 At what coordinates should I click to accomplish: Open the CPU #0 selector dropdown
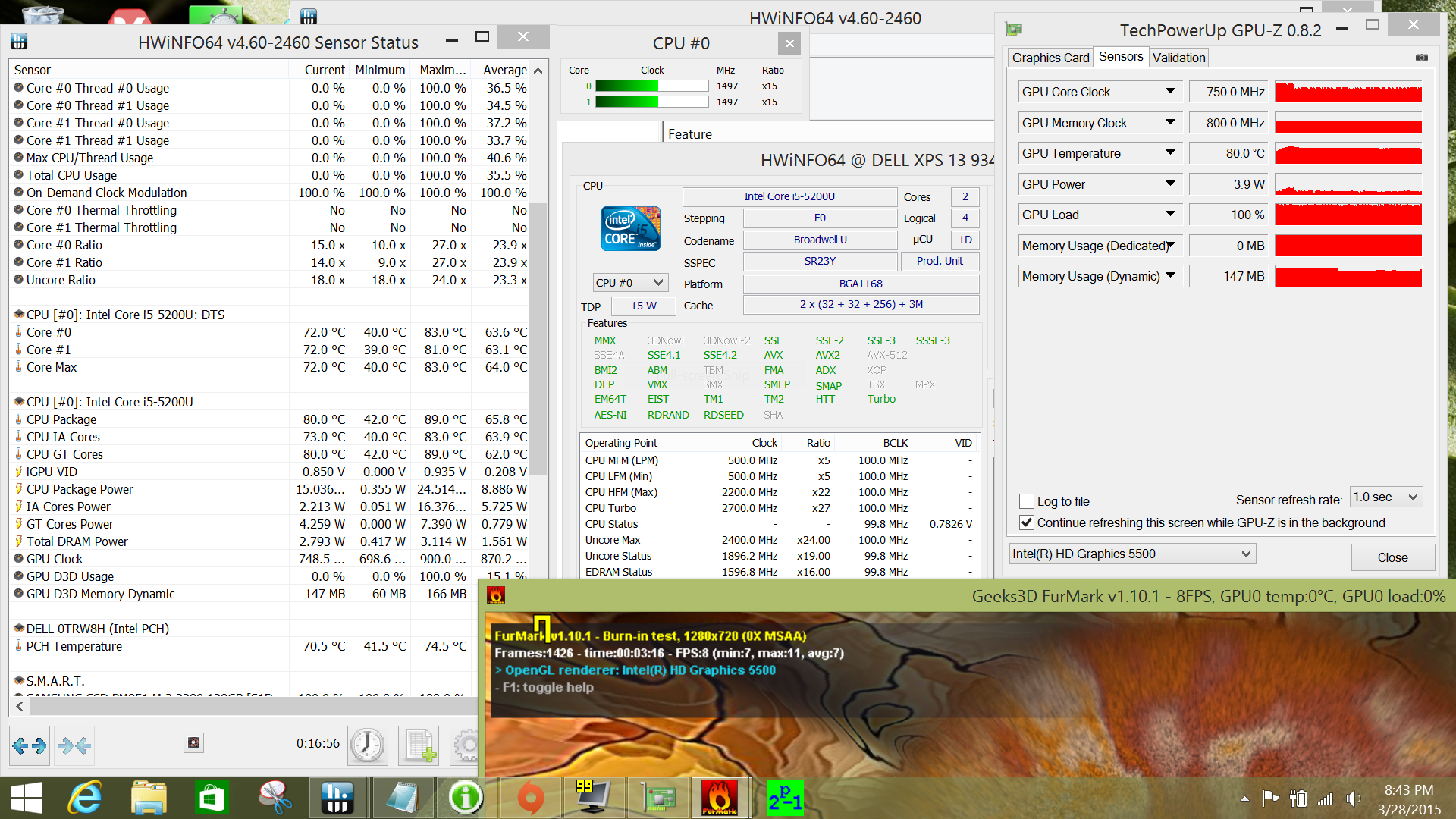click(629, 283)
